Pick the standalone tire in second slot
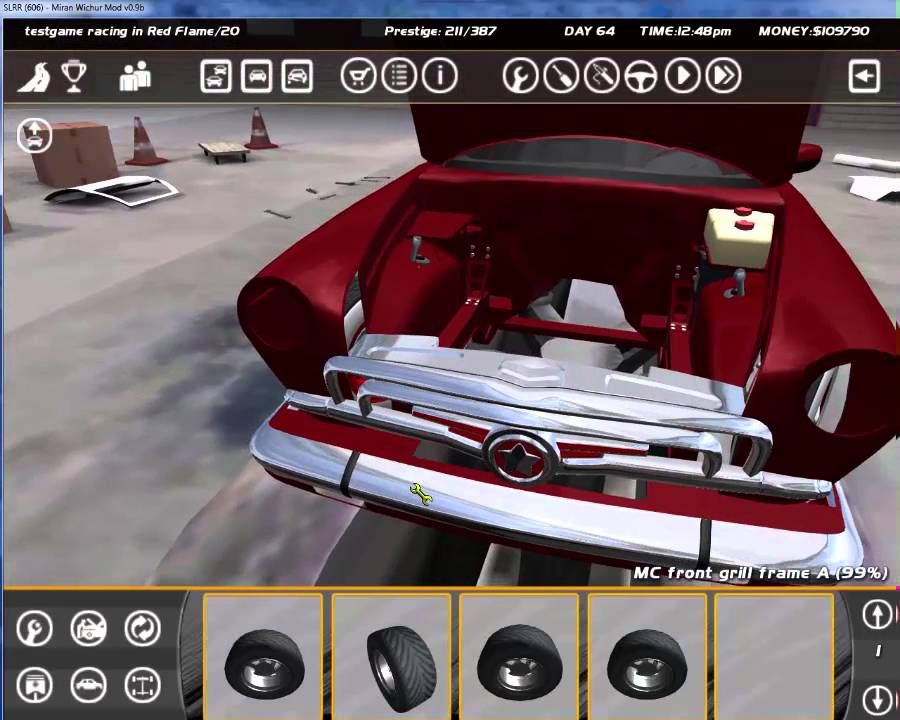 tap(391, 657)
